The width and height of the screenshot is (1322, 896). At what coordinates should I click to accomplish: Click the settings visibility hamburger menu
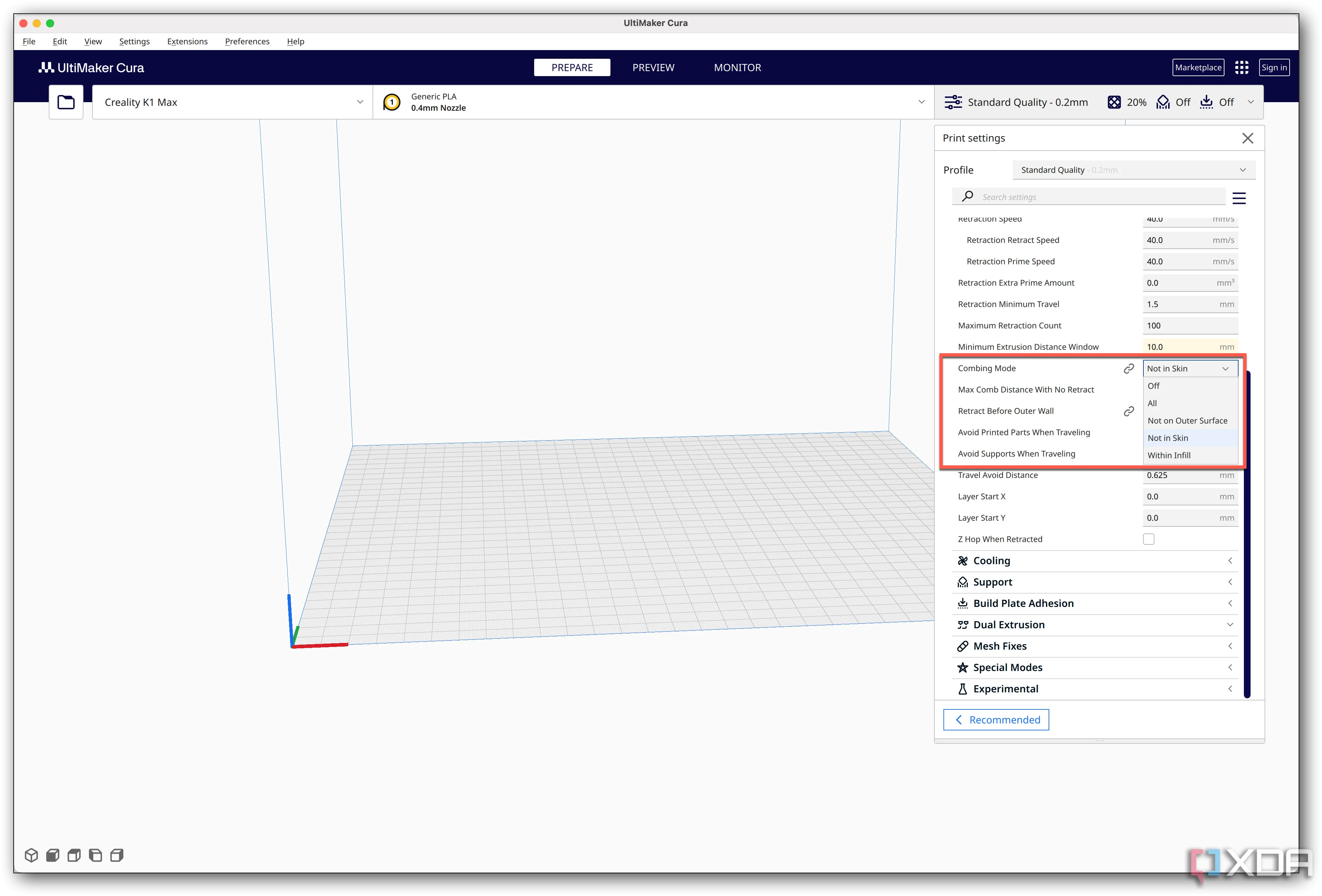click(1239, 198)
